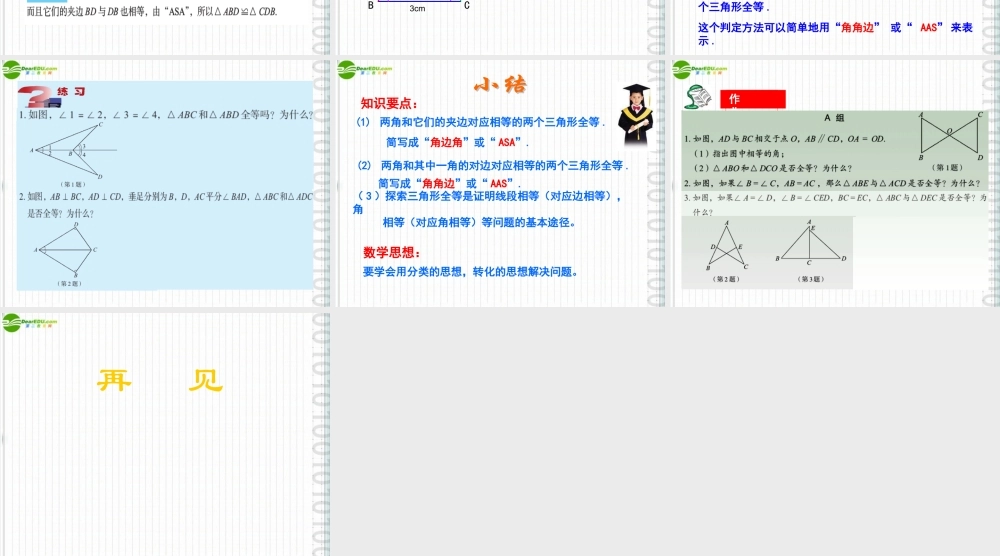Open the slide mentioning "角角边" 或 "AAS" 来表示

point(836,27)
